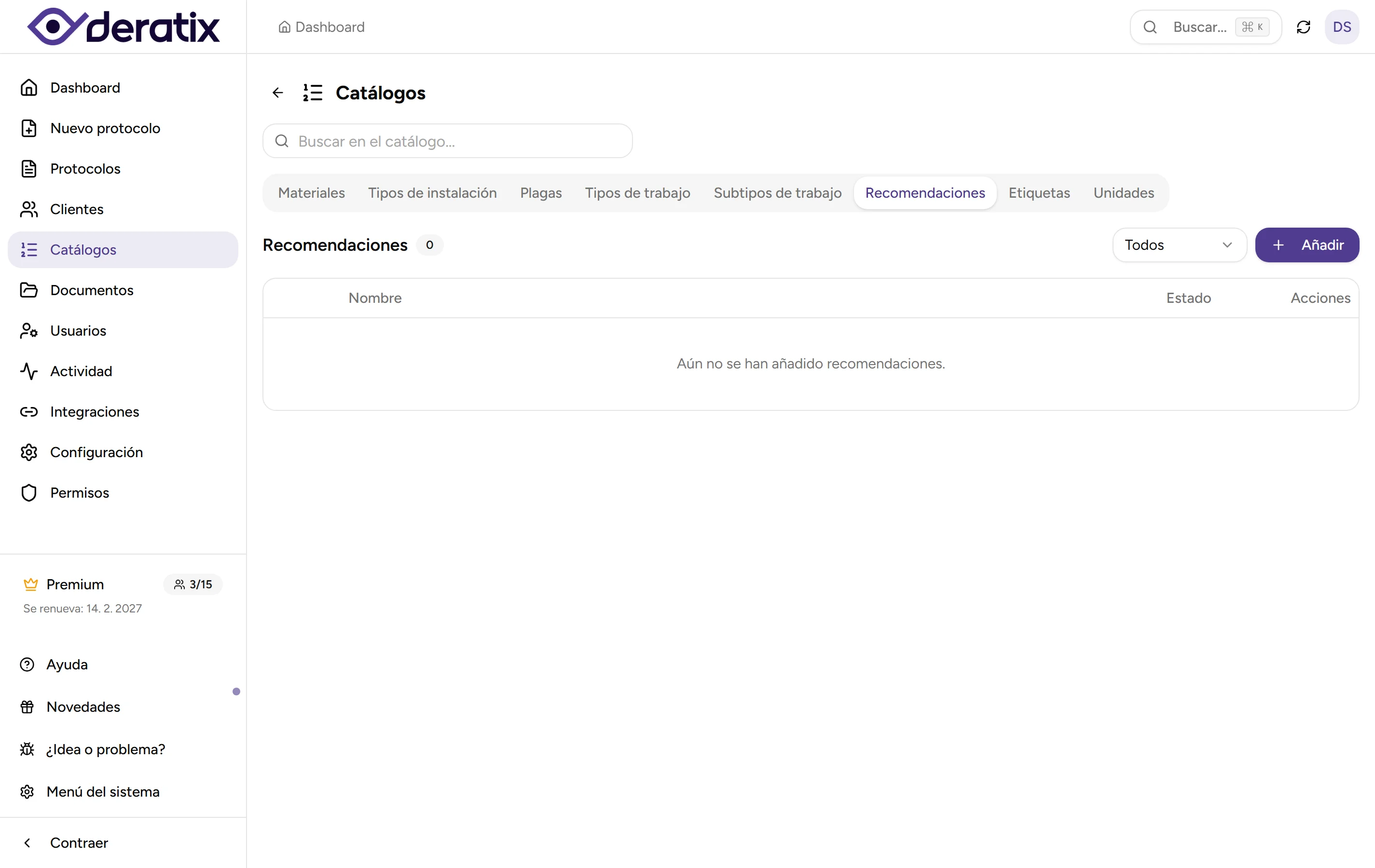Switch to the Plagas tab
The image size is (1375, 868).
[x=541, y=193]
